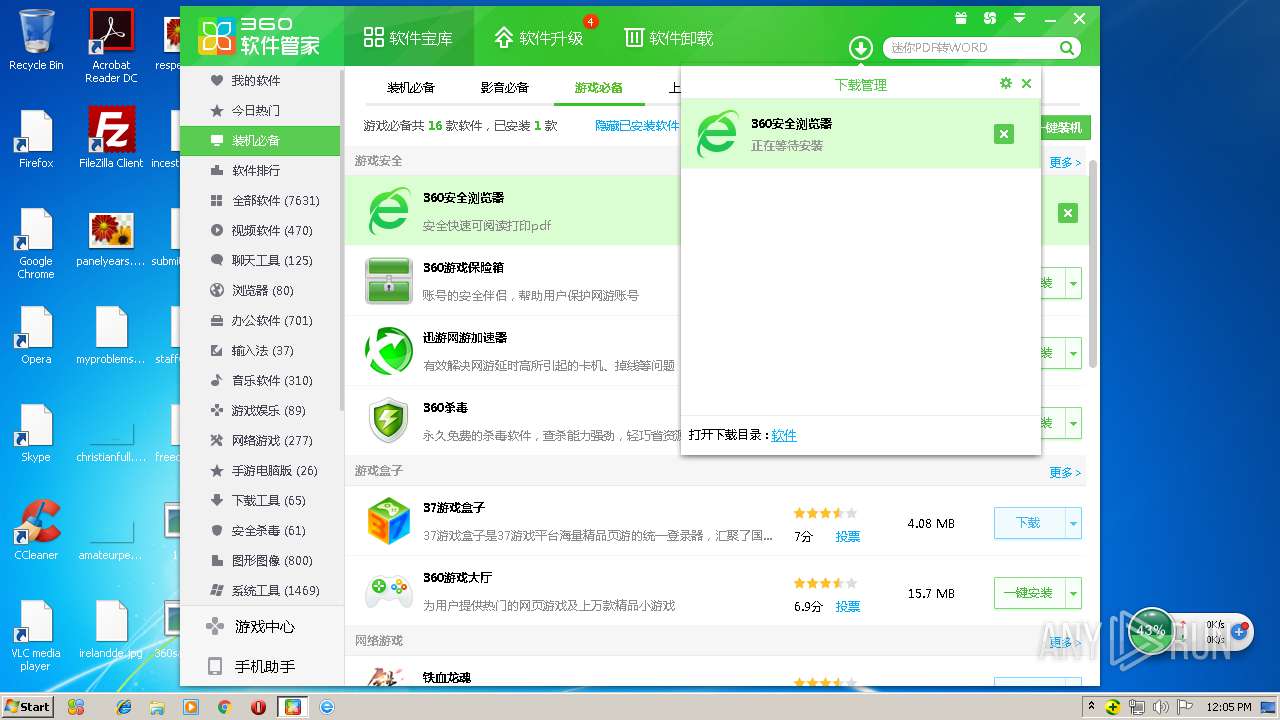Image resolution: width=1280 pixels, height=720 pixels.
Task: Click the Chrome taskbar icon
Action: 225,706
